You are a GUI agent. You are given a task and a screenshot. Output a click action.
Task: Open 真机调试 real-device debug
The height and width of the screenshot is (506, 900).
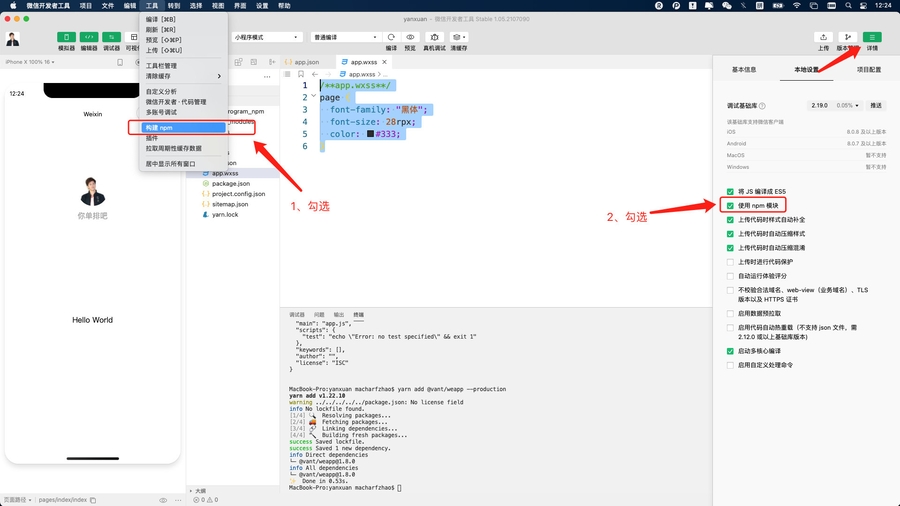435,37
